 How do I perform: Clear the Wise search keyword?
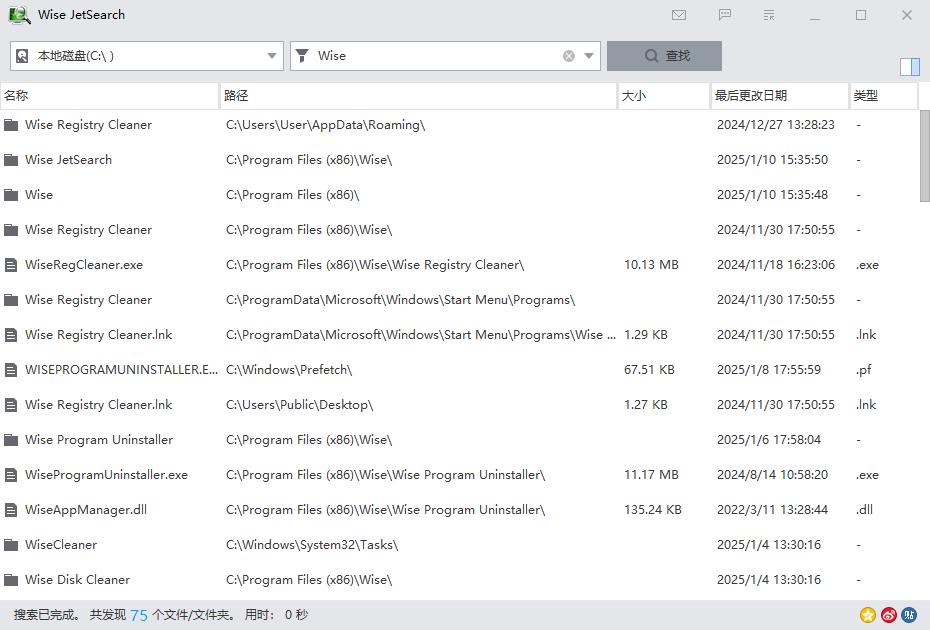click(569, 56)
